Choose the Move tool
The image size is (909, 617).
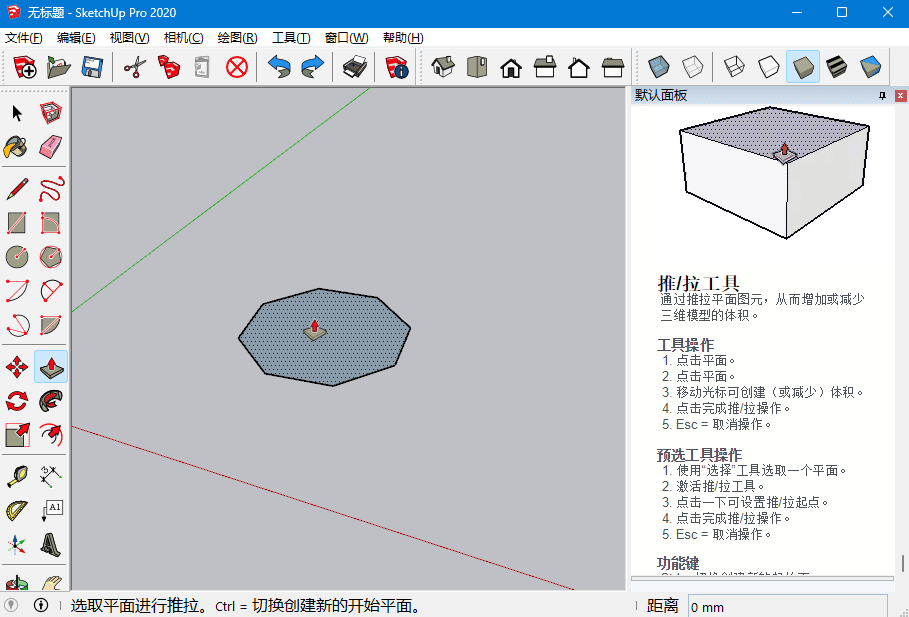pos(17,367)
